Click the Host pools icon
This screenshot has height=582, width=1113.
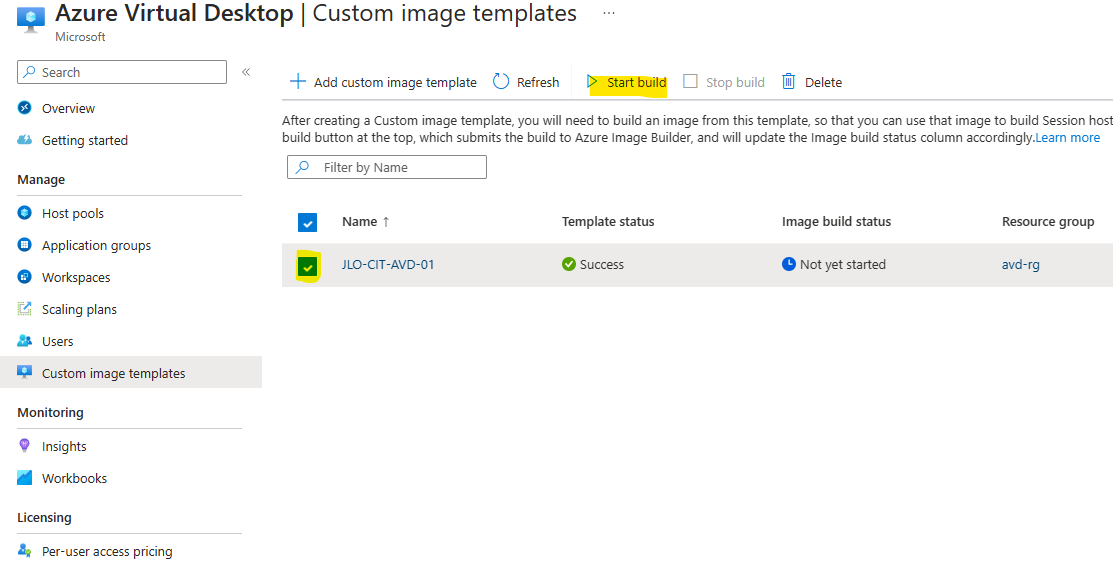tap(25, 213)
